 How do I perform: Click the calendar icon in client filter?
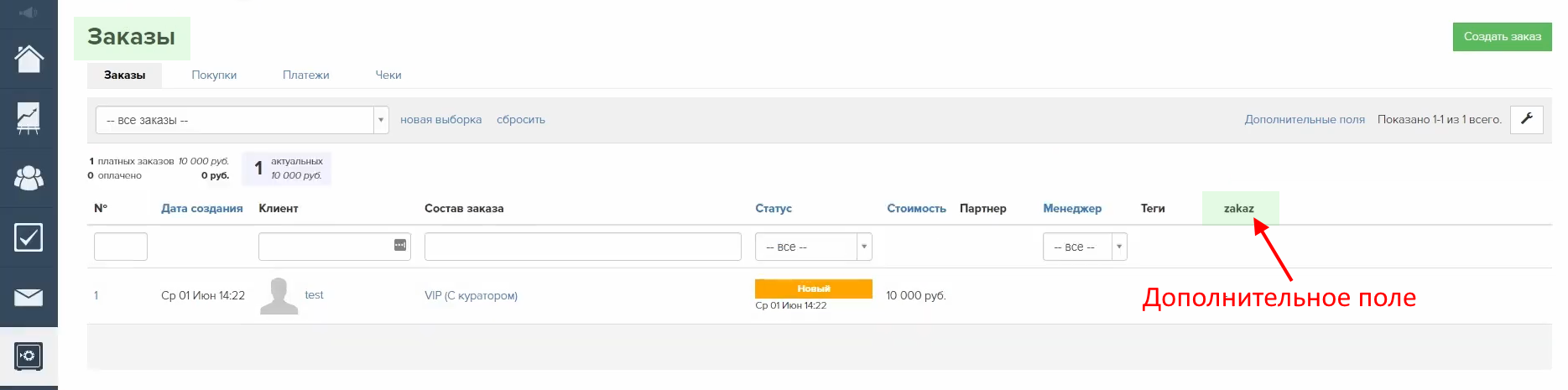400,245
